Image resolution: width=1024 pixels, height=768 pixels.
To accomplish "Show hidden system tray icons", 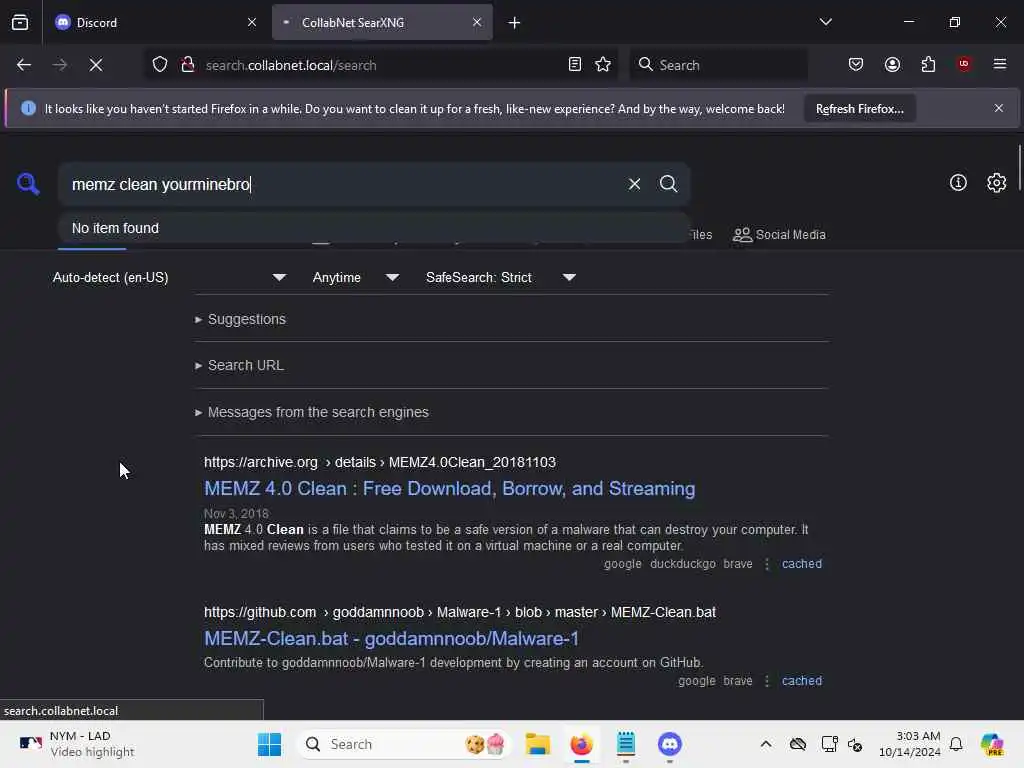I will [766, 744].
